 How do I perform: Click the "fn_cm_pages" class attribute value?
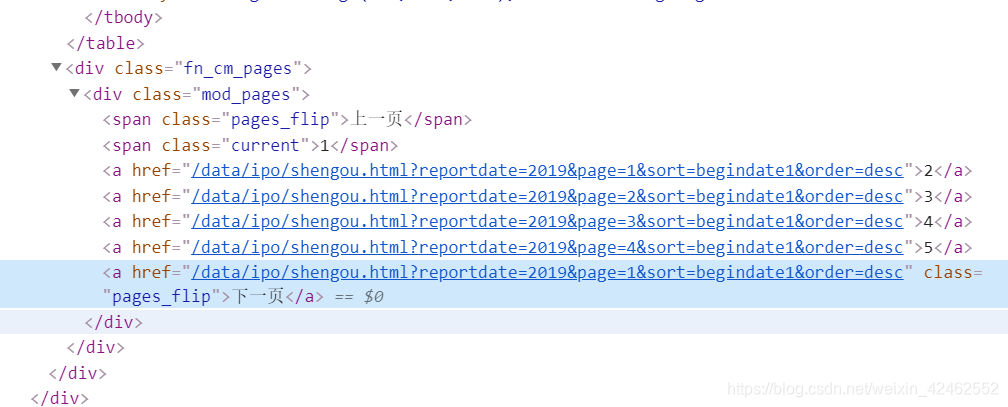point(238,68)
